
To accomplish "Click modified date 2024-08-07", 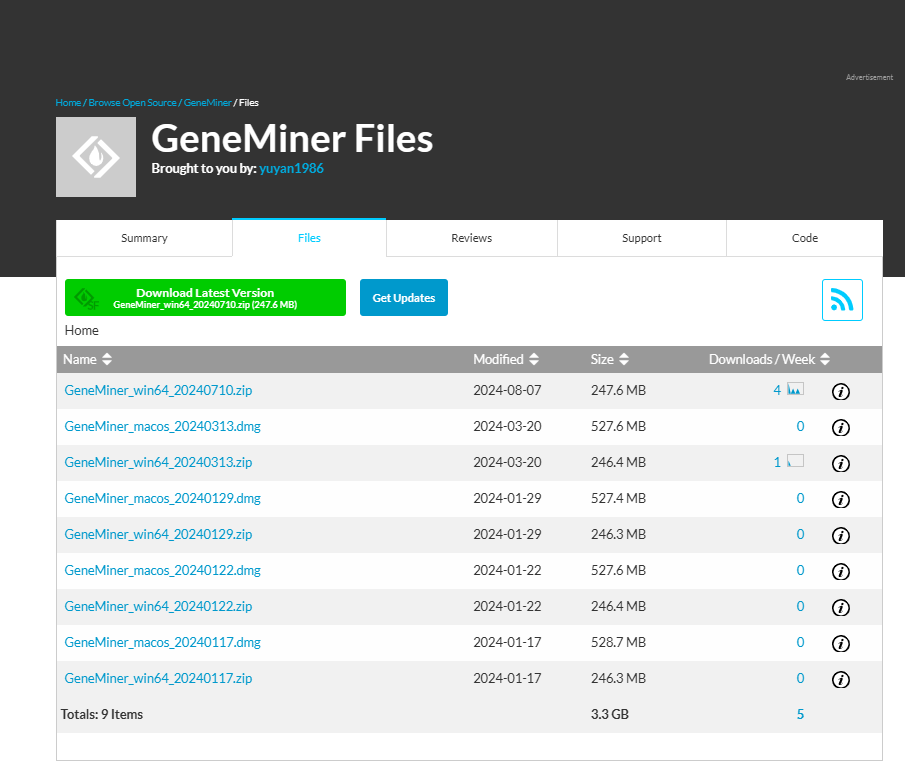I will tap(507, 390).
